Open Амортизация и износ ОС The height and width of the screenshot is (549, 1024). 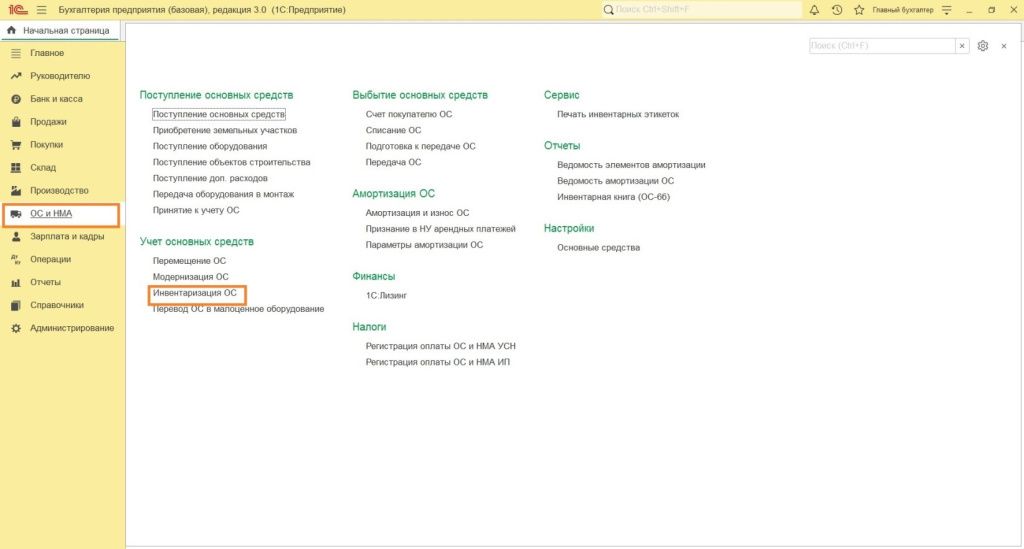click(x=417, y=213)
